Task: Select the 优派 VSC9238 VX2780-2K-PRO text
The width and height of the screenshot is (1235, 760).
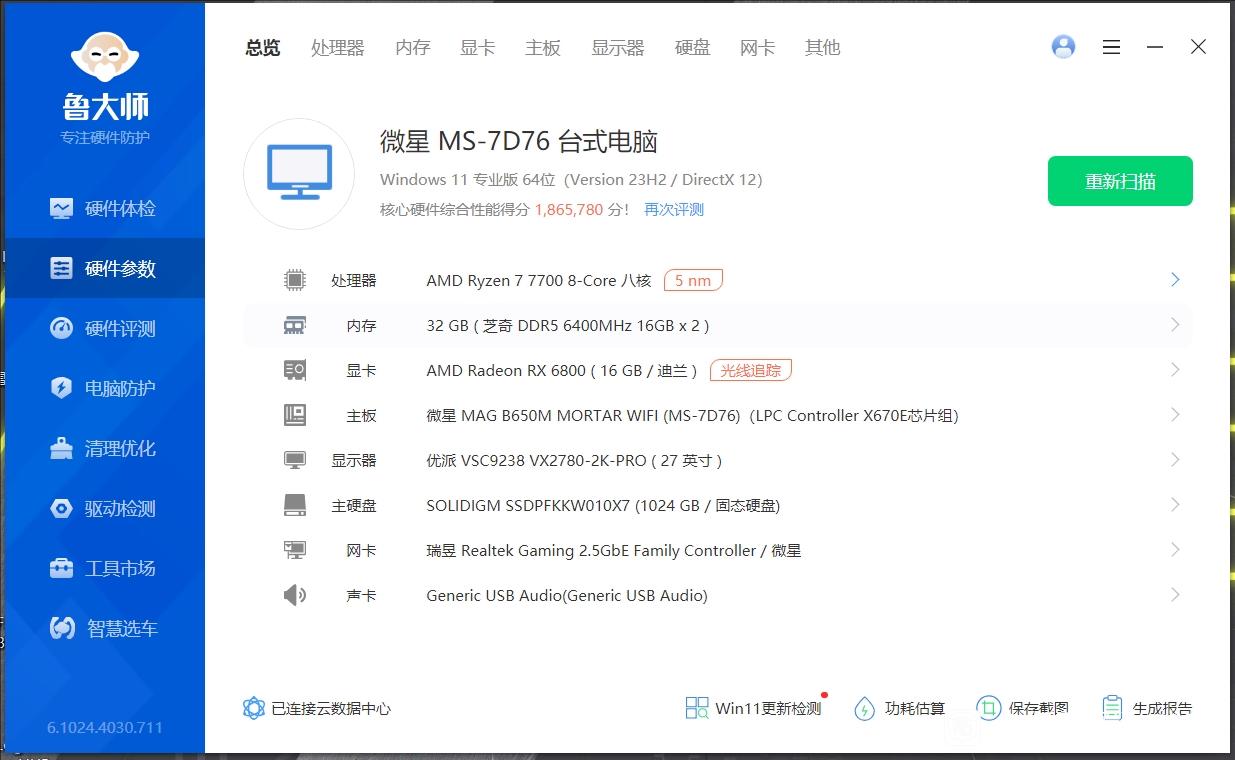Action: (x=574, y=461)
